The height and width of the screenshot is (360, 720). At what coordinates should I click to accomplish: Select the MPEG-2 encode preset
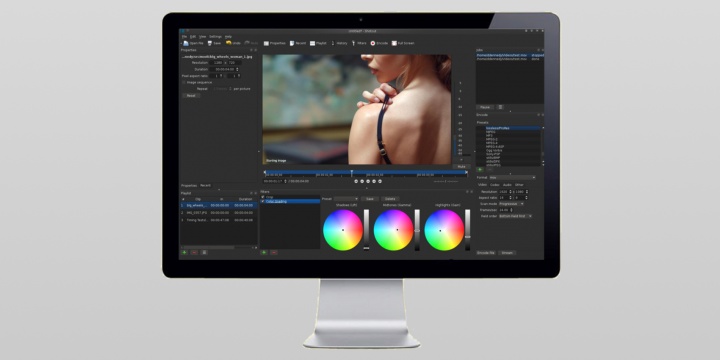point(491,139)
